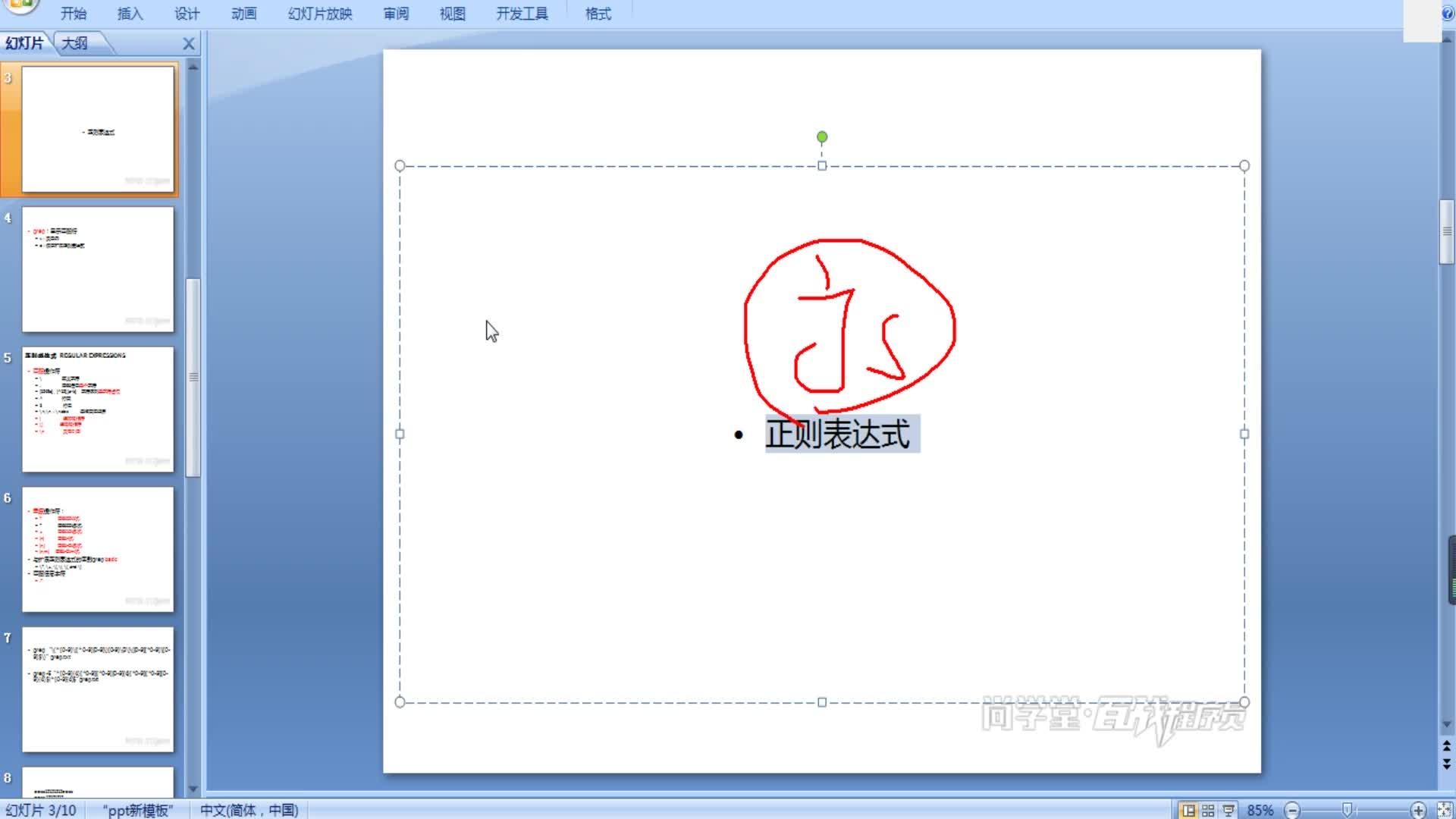Select the Slide Sorter view icon
The width and height of the screenshot is (1456, 819).
point(1209,808)
